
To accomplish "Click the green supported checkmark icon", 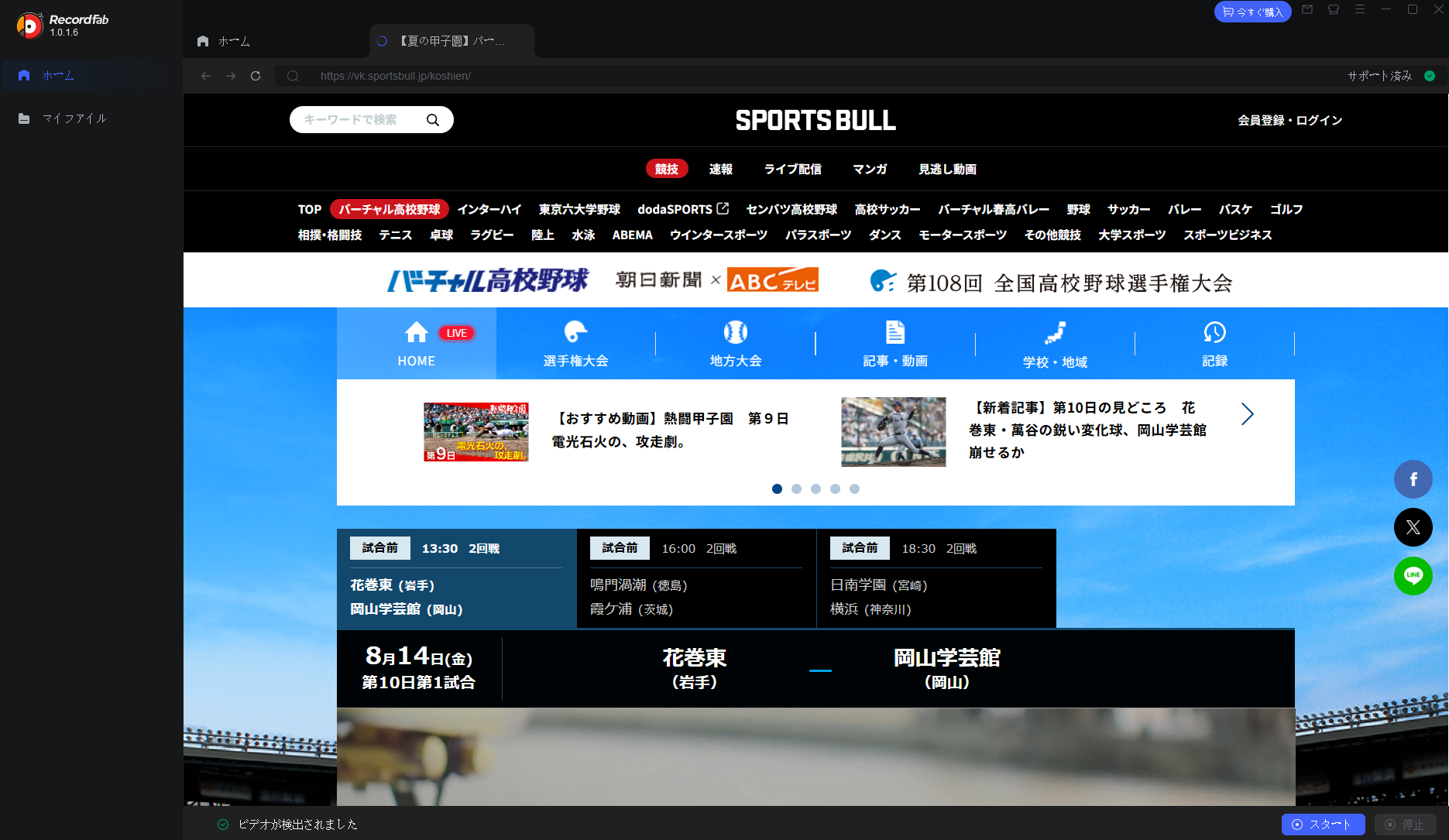I will (x=1430, y=76).
